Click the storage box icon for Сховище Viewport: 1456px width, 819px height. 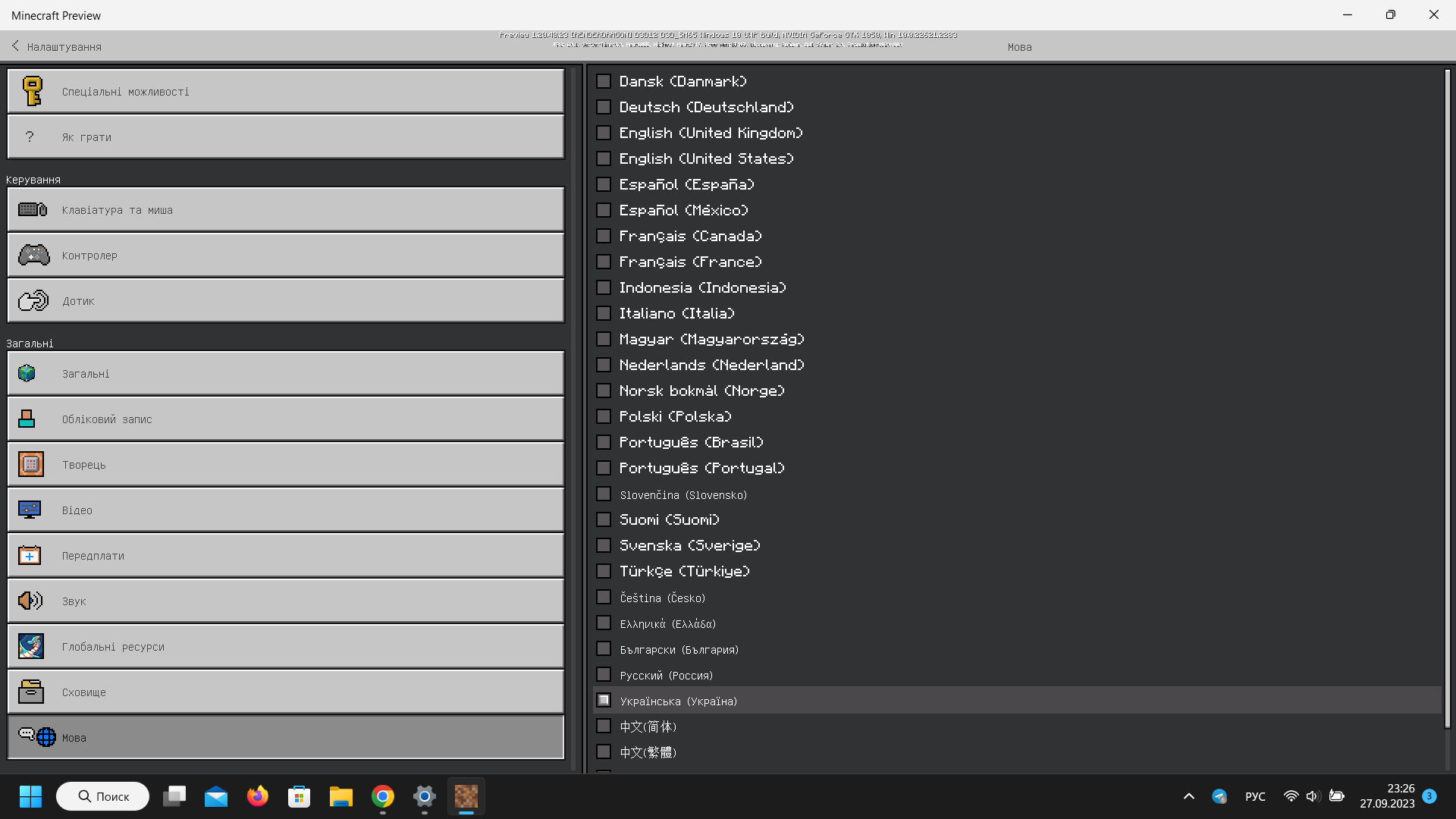31,692
